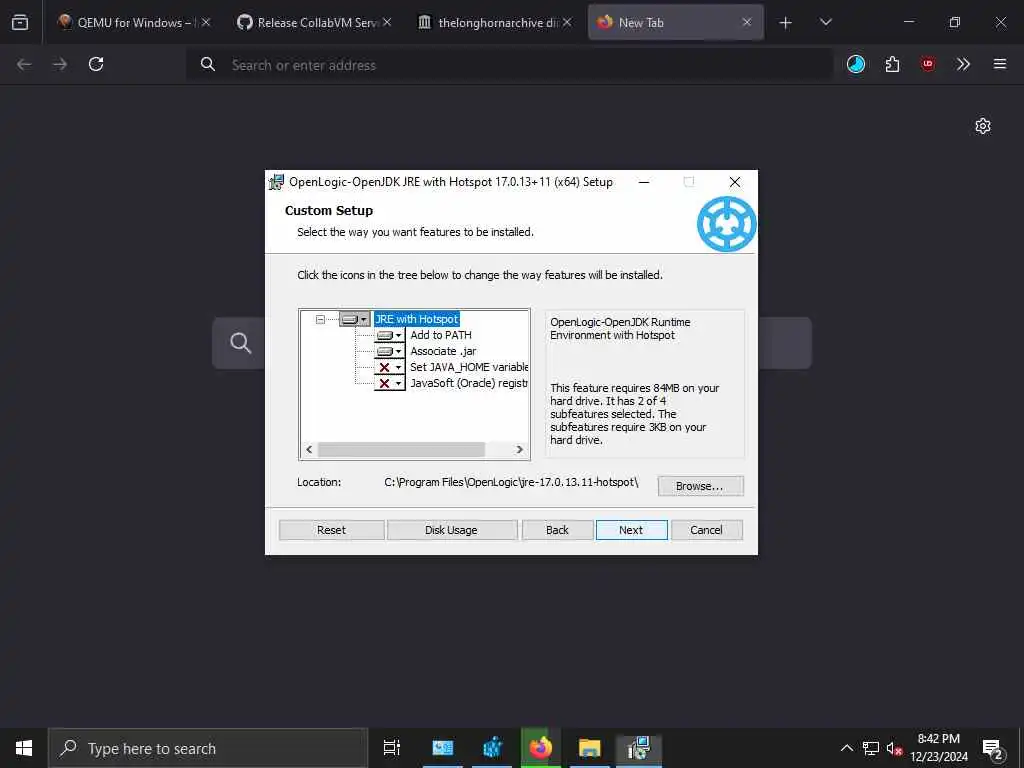Open install option dropdown for Associate .jar
Screen dimensions: 1024x768
[389, 351]
